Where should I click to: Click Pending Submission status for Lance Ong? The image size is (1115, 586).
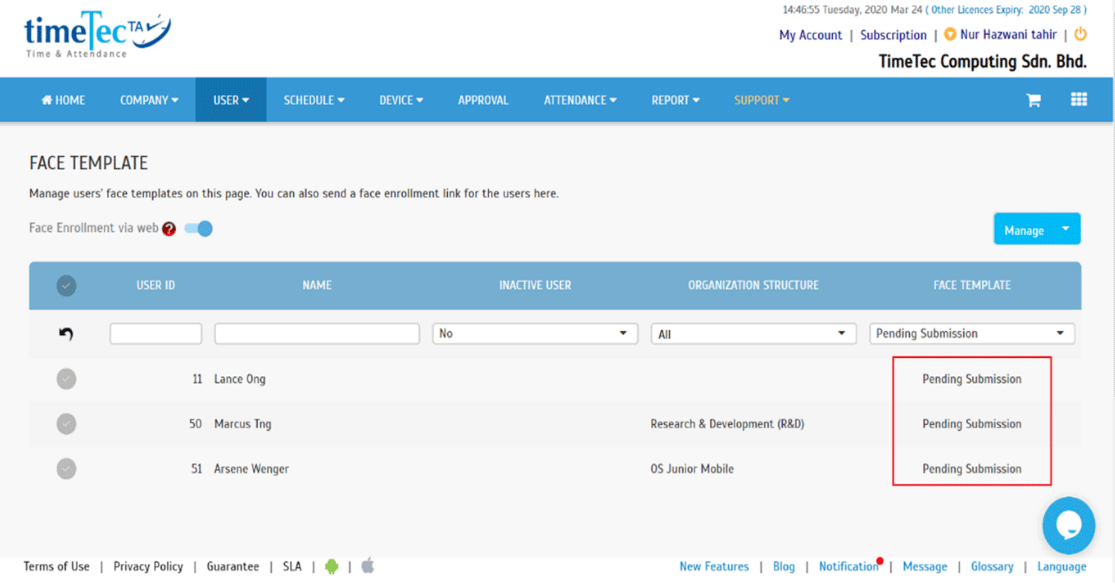[x=972, y=379]
